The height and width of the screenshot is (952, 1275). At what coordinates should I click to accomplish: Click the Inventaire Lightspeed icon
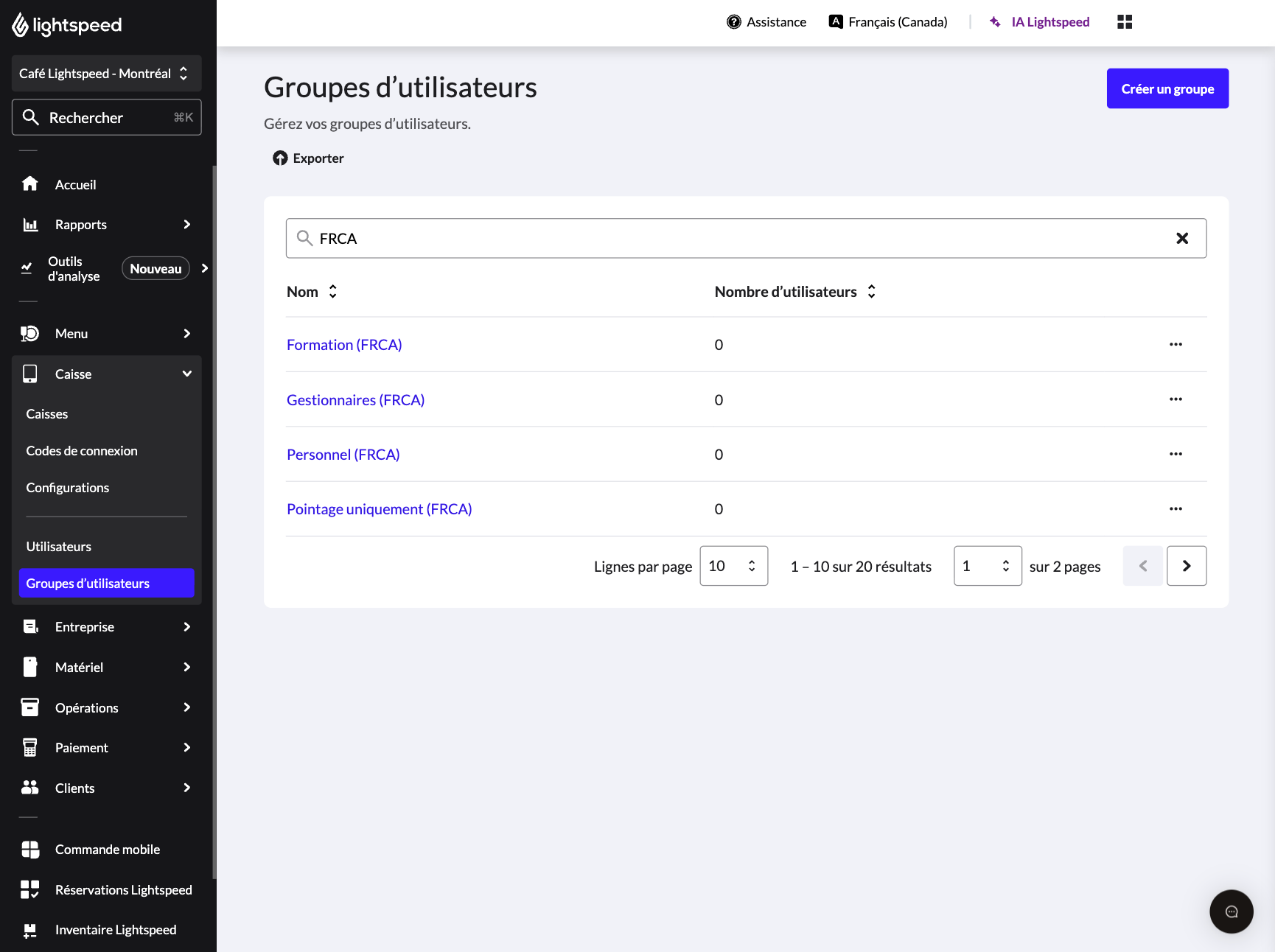pos(29,930)
